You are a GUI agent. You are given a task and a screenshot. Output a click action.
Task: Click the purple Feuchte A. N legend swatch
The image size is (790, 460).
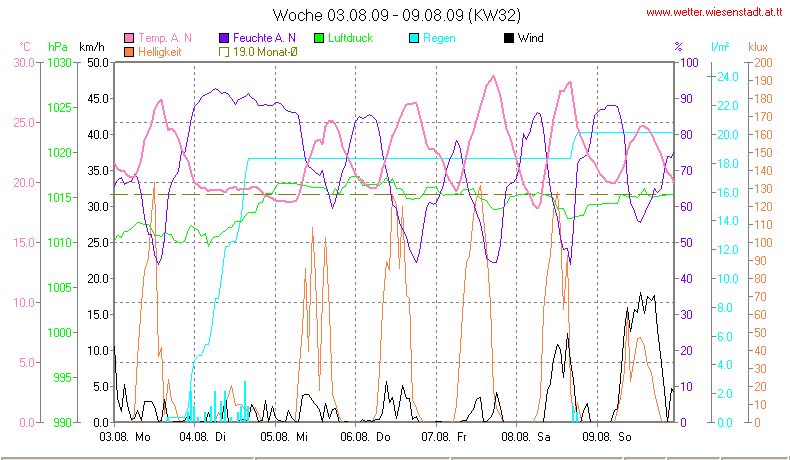point(224,38)
